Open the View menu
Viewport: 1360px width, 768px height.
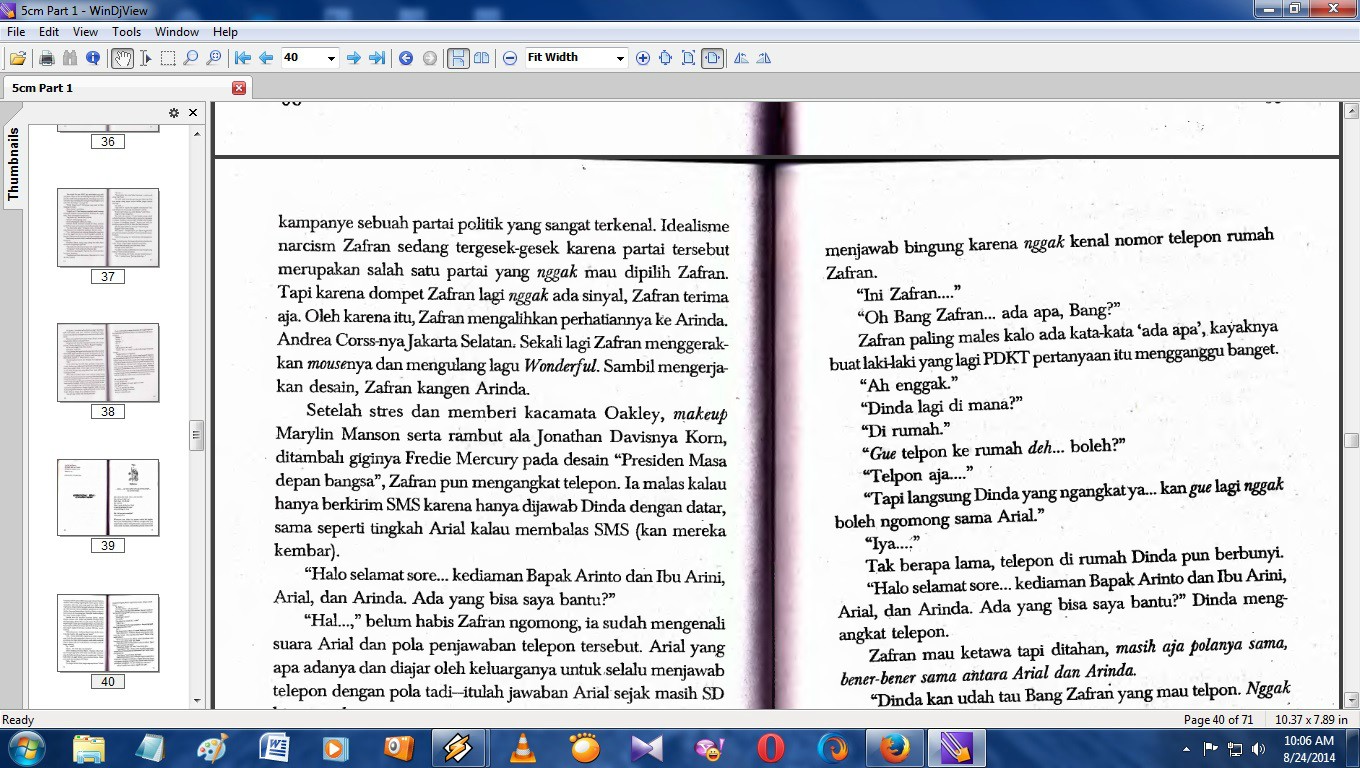[x=85, y=32]
